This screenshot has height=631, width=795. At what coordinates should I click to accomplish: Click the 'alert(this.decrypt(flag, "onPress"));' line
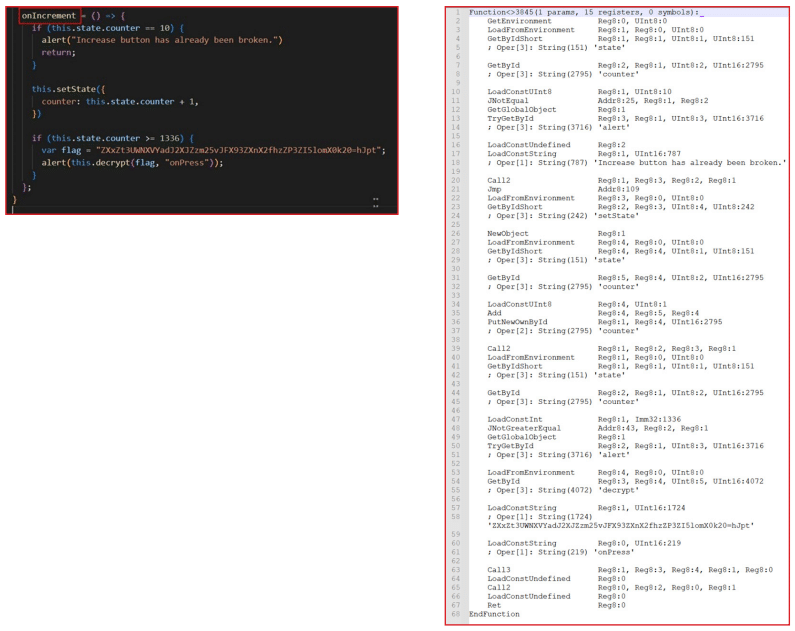(132, 163)
